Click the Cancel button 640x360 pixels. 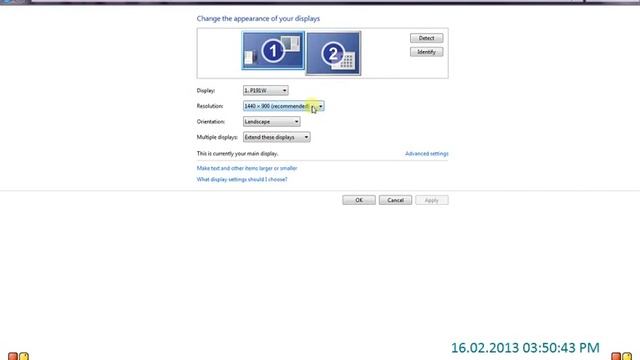pos(395,200)
